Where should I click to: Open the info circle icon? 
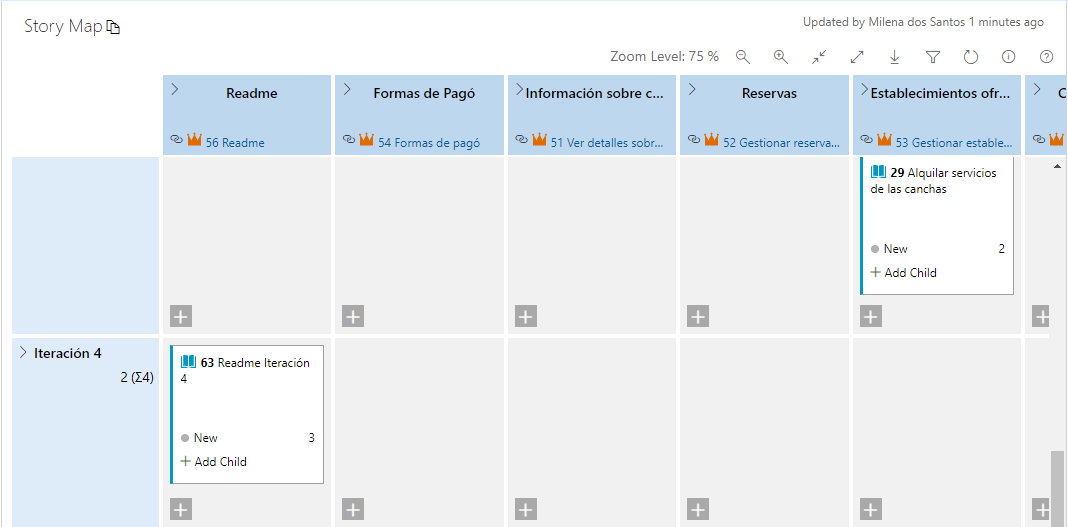pos(1009,57)
